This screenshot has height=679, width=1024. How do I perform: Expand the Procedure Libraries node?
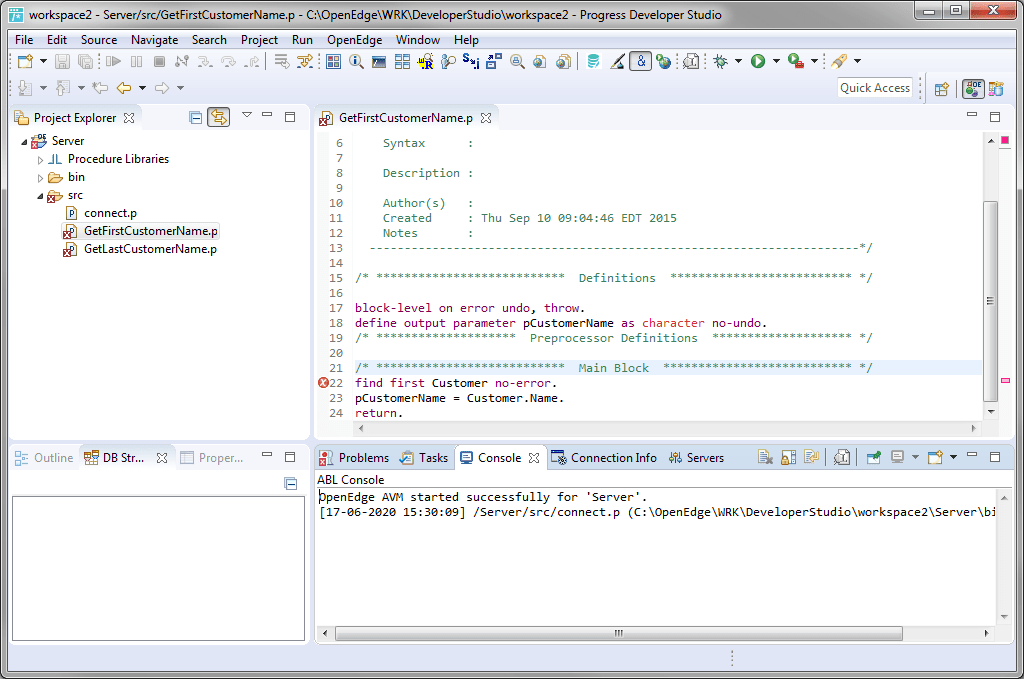point(40,160)
